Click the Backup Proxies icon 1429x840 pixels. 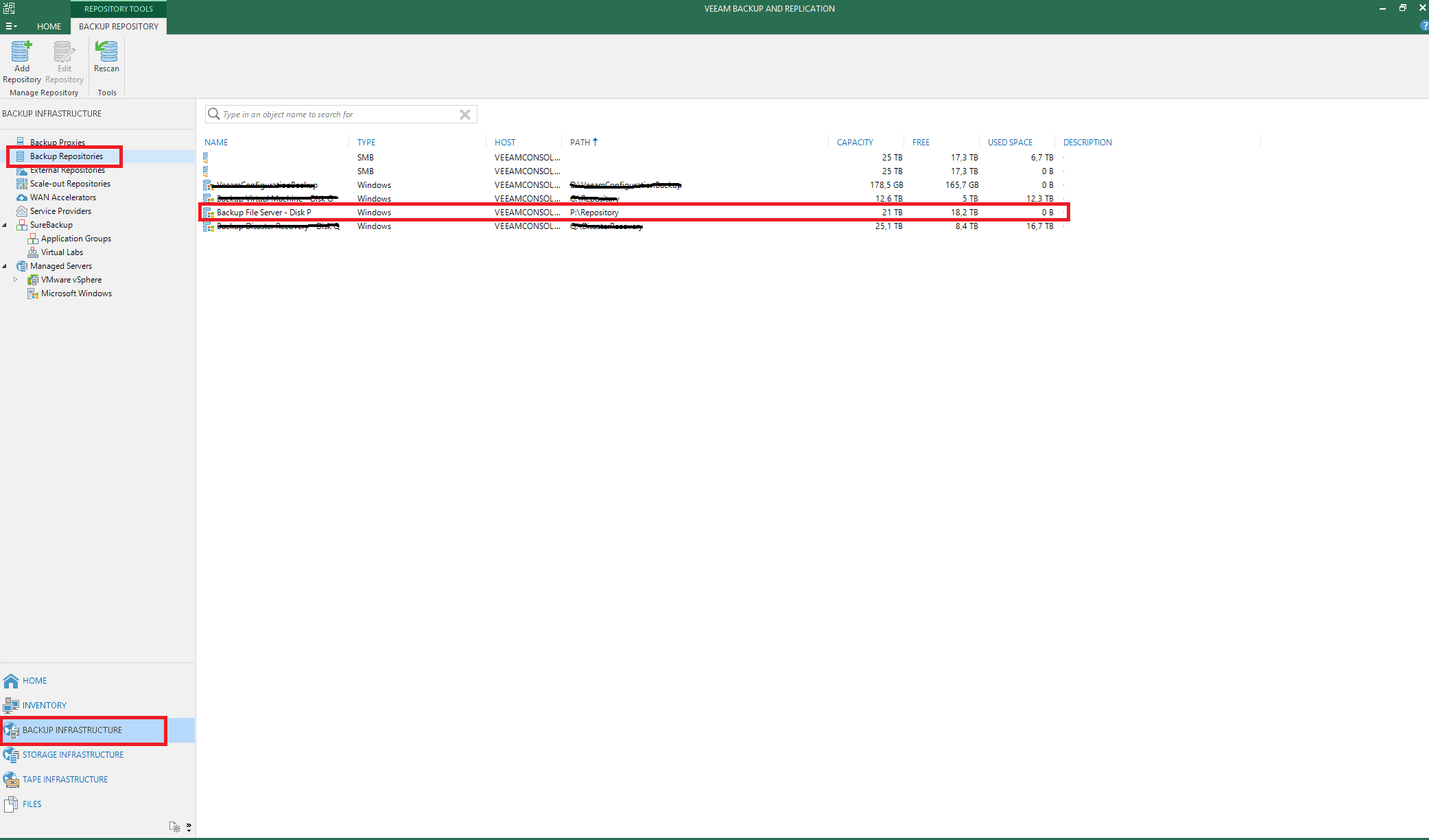[21, 142]
